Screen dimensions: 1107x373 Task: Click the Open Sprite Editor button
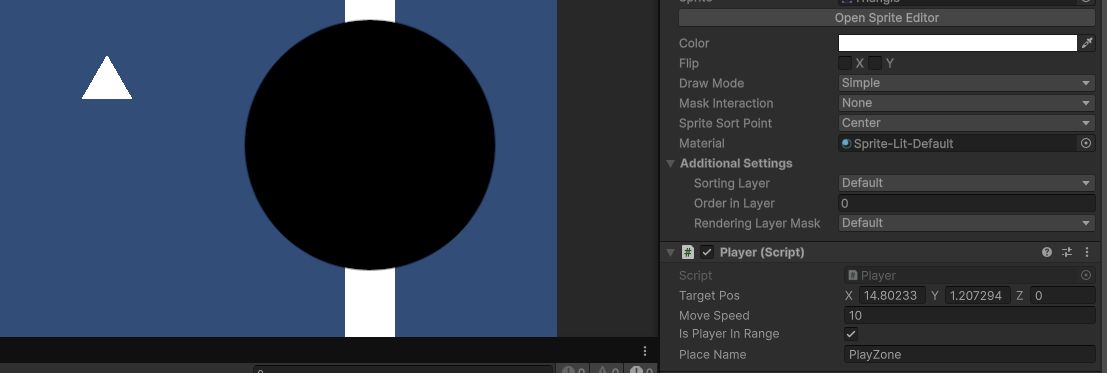coord(887,18)
